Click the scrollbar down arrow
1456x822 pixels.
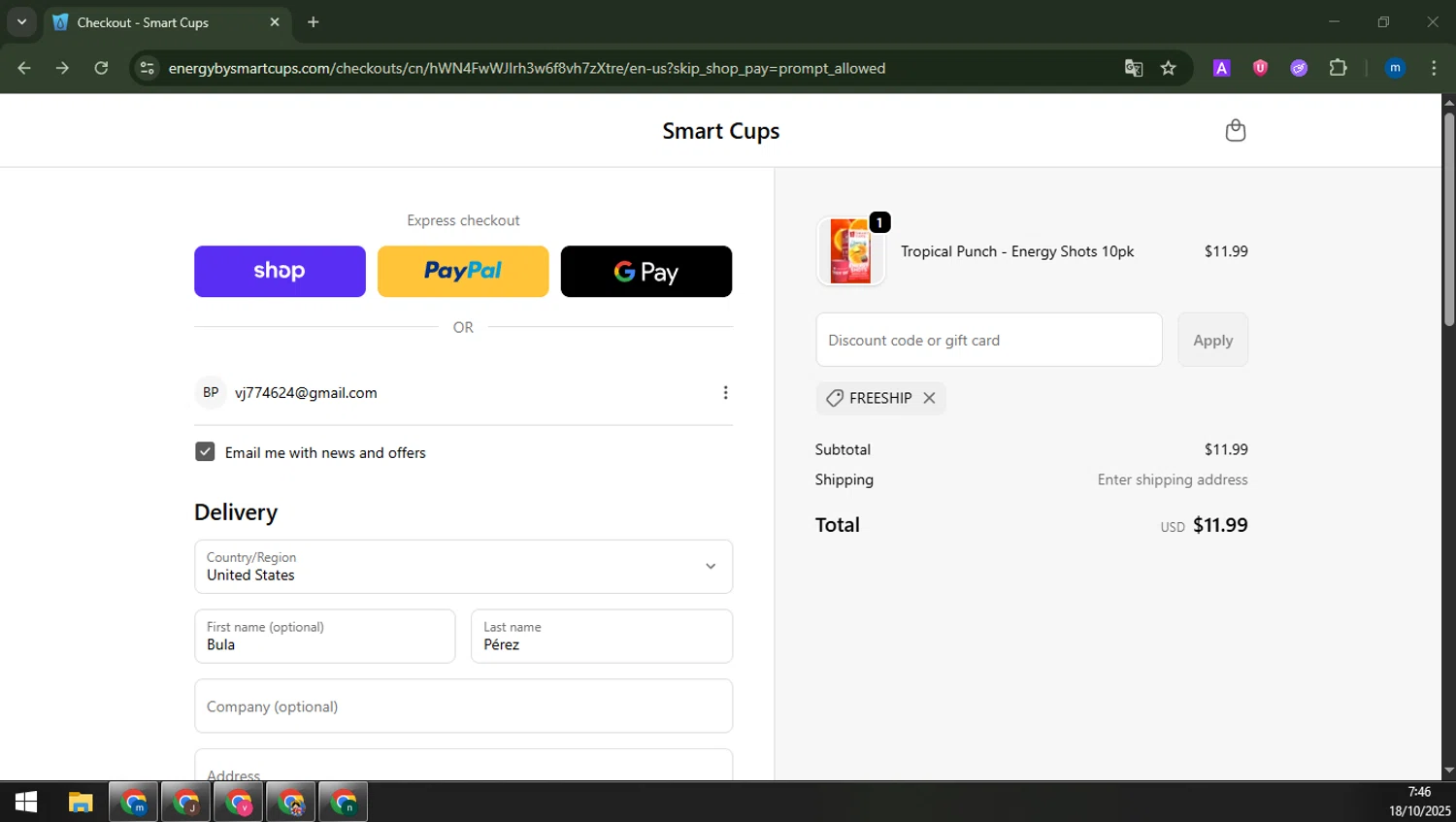(1448, 771)
